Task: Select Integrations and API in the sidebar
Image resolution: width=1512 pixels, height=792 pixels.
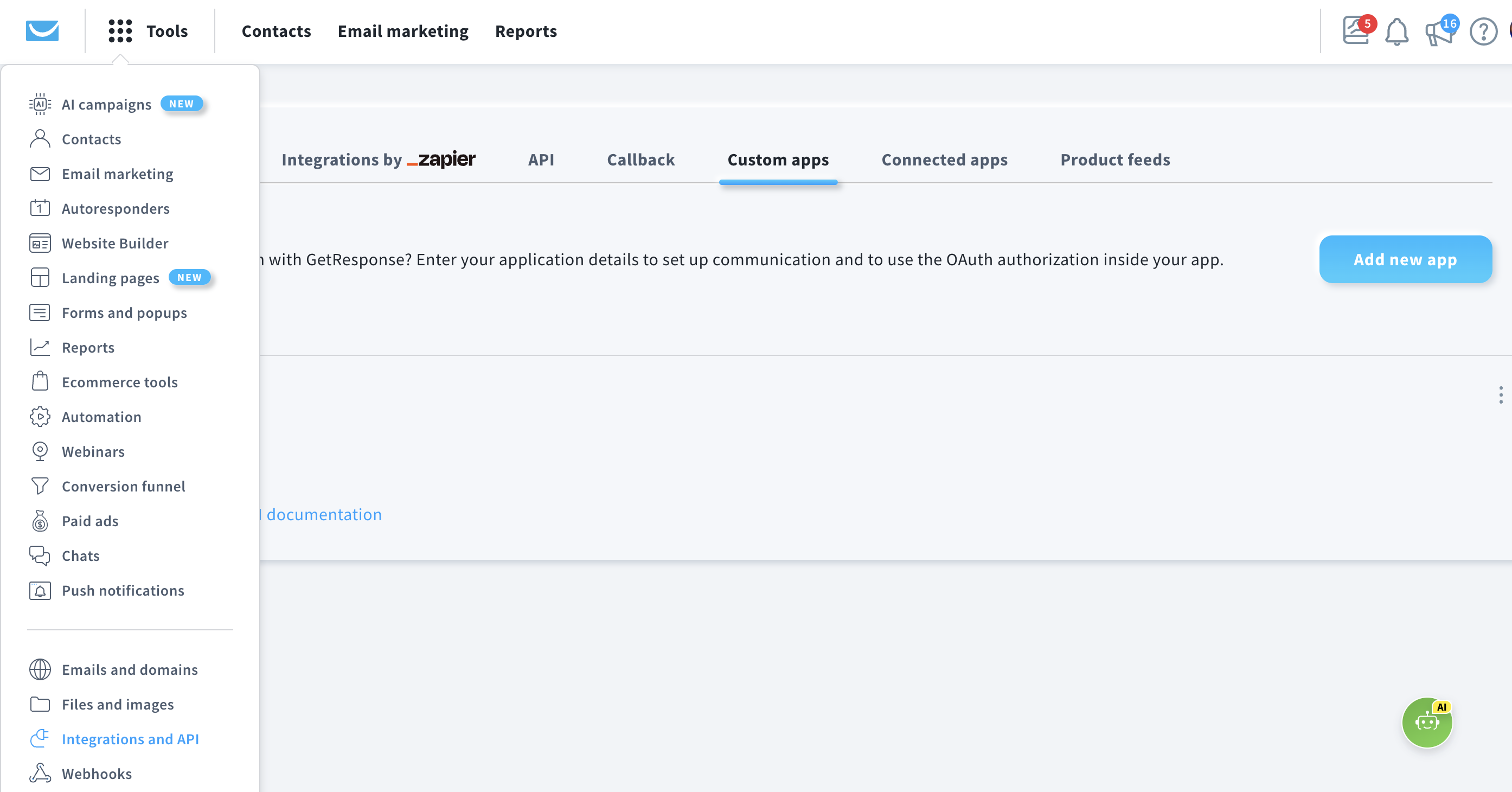Action: [131, 739]
